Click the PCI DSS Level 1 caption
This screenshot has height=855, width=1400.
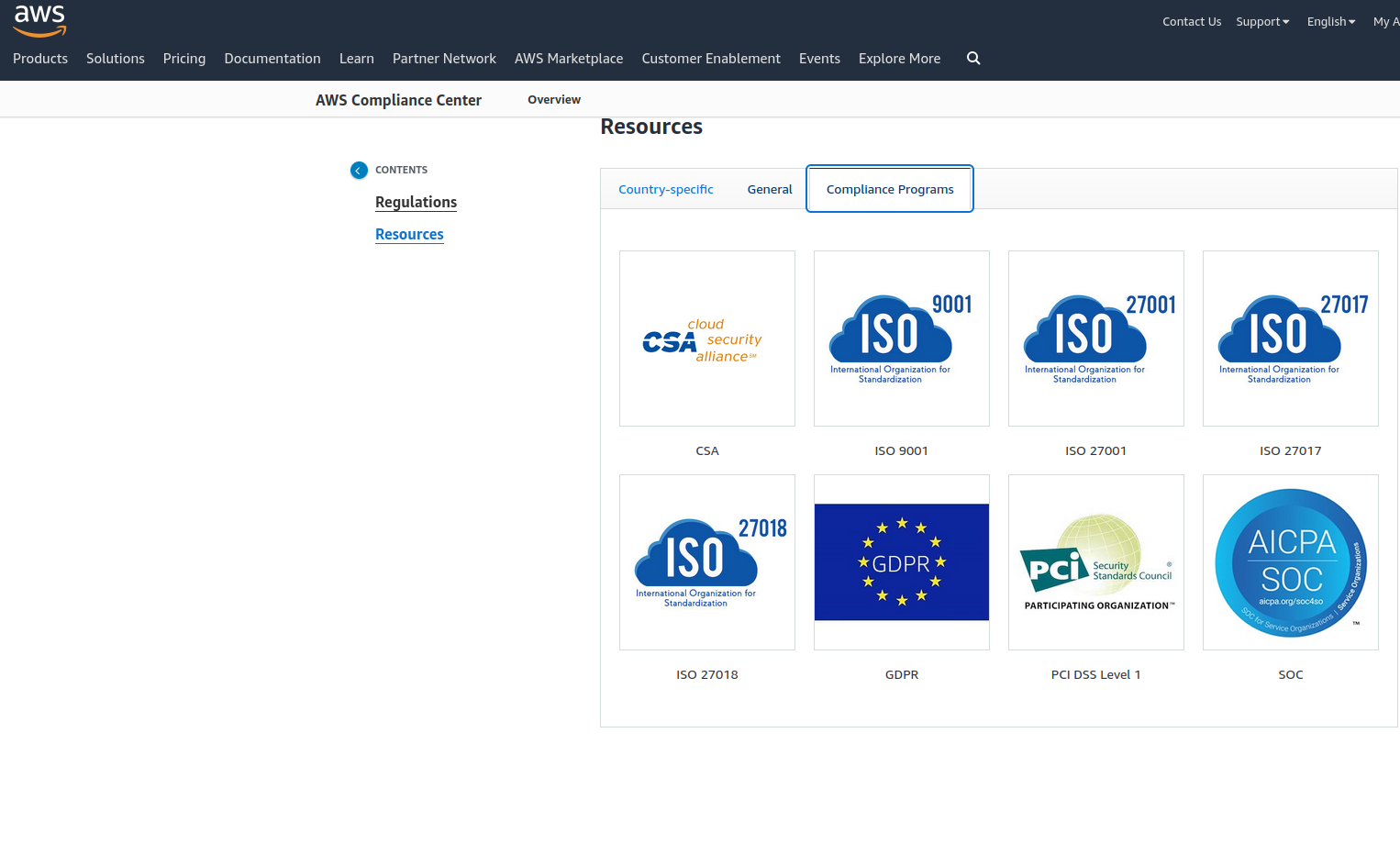pyautogui.click(x=1096, y=674)
